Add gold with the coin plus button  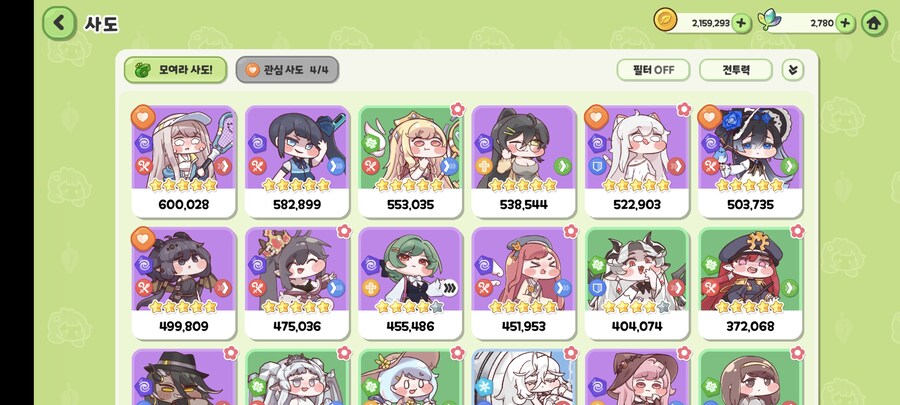coord(741,23)
